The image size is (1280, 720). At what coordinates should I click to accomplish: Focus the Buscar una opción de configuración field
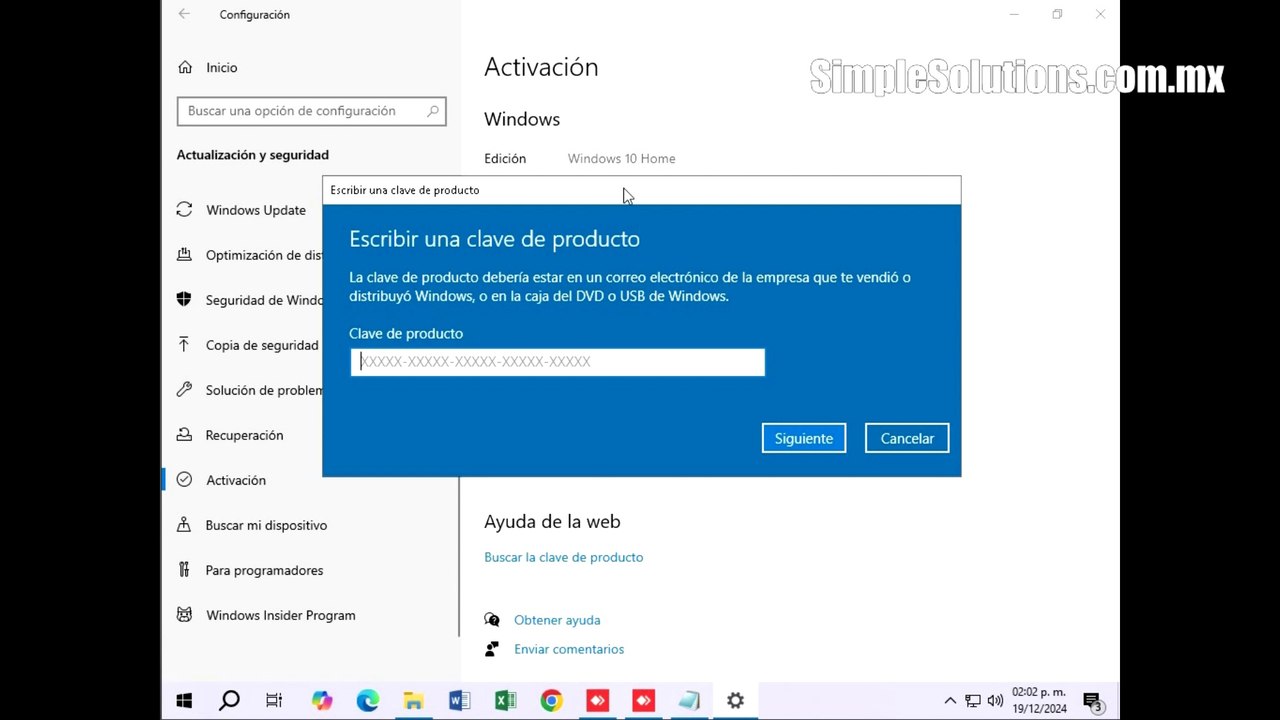(x=311, y=111)
